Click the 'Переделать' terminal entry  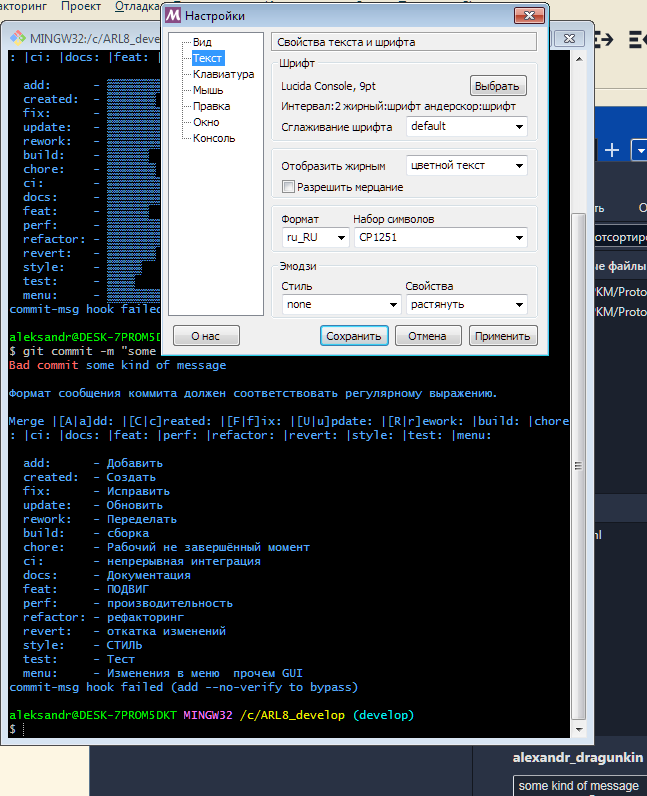[142, 519]
